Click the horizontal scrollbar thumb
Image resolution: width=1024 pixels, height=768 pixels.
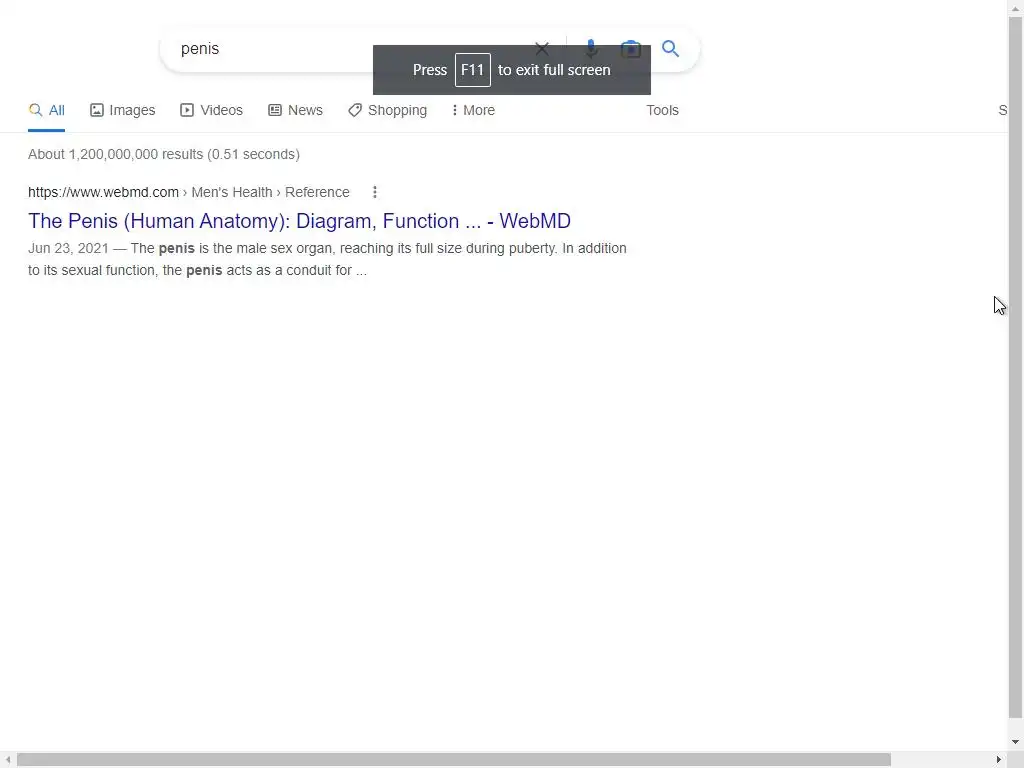point(454,760)
